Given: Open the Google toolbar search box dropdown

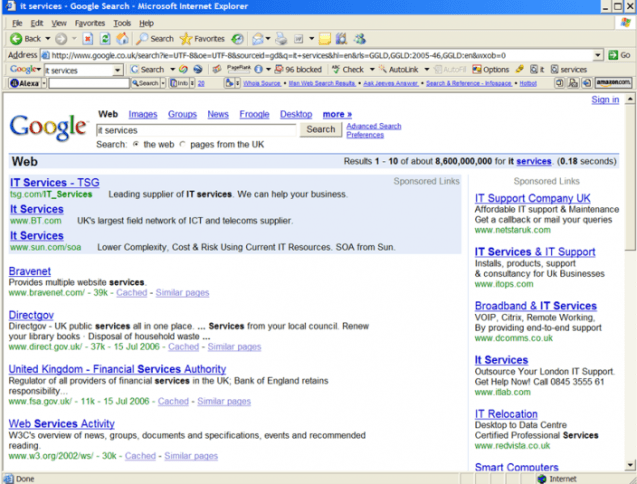Looking at the screenshot, I should [117, 70].
